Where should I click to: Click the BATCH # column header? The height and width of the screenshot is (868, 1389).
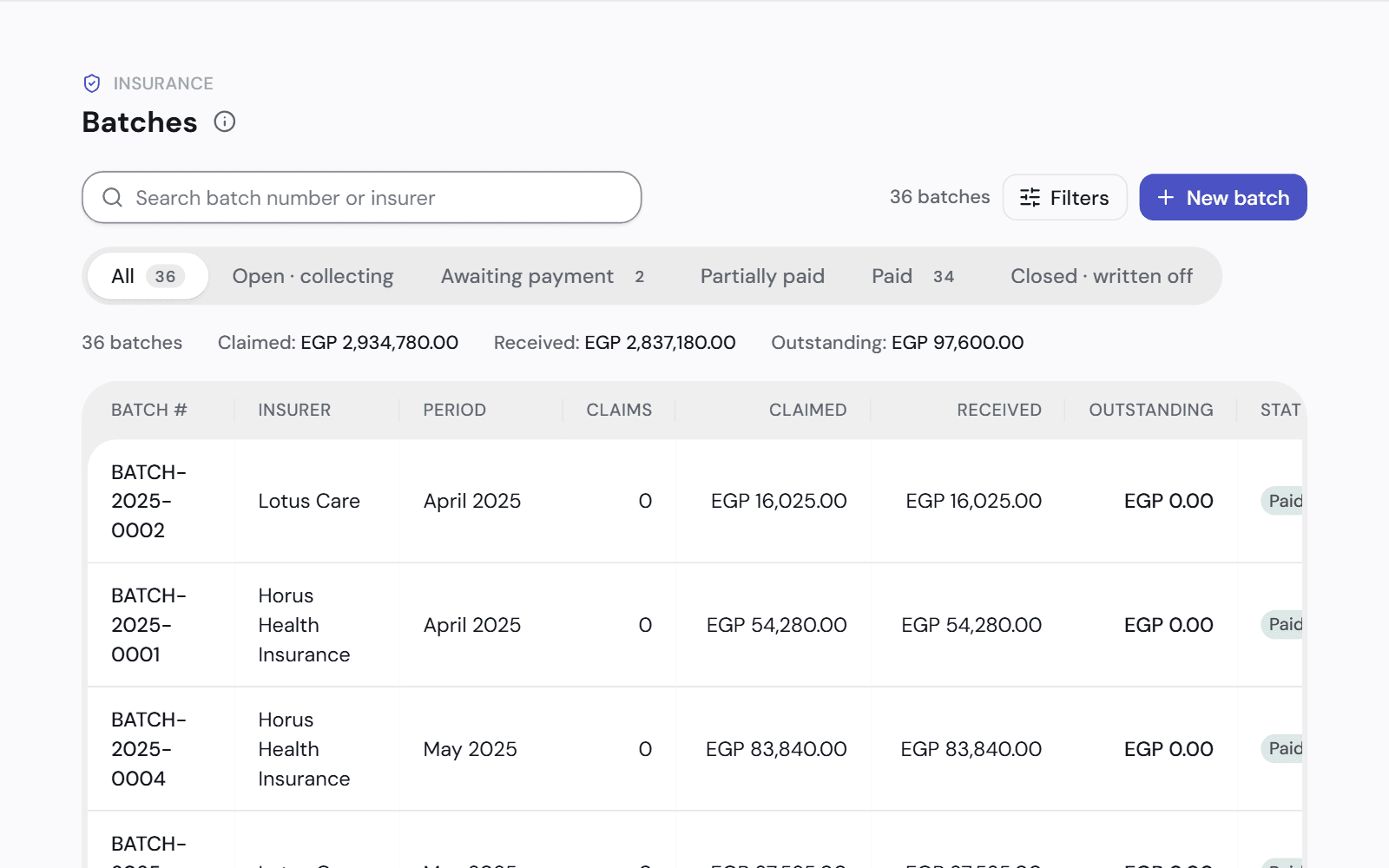tap(149, 410)
